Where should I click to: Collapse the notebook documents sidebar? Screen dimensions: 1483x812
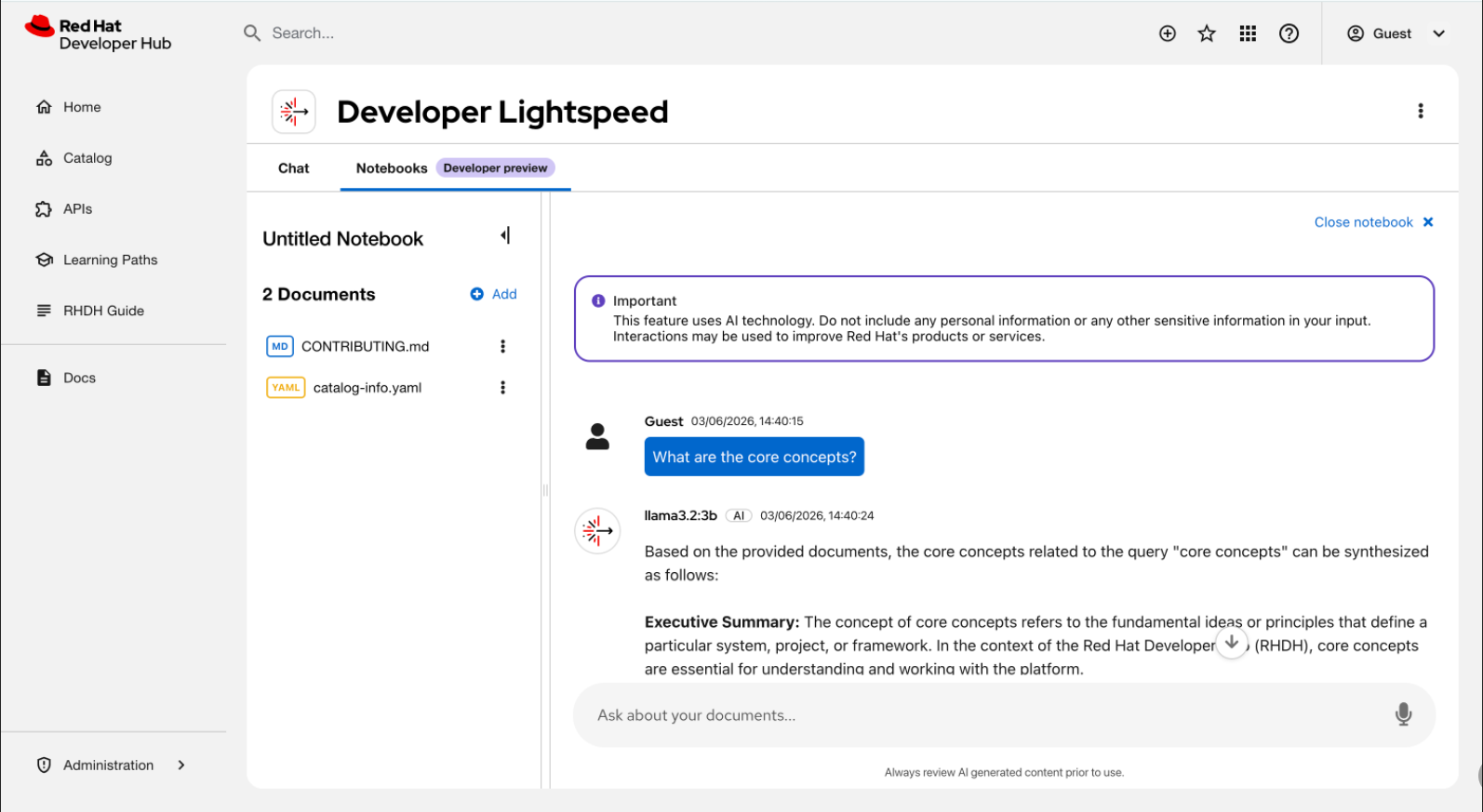click(x=505, y=235)
